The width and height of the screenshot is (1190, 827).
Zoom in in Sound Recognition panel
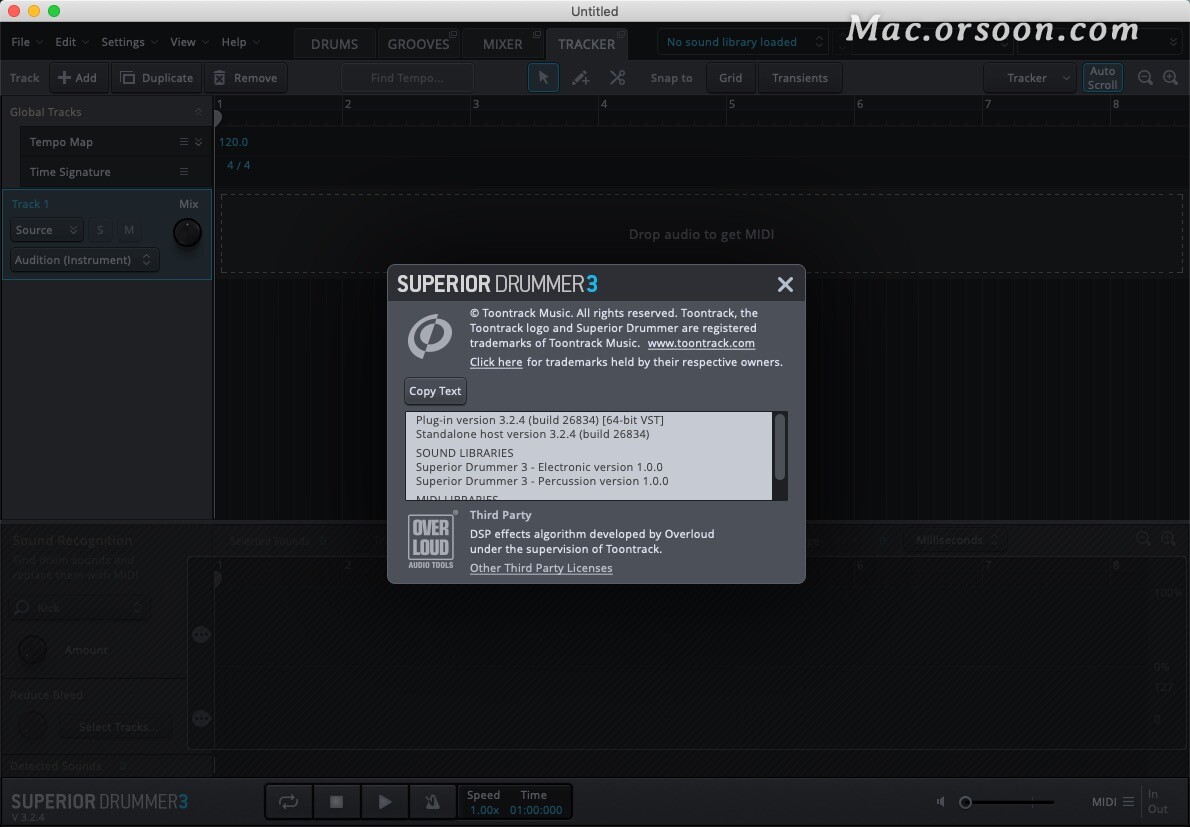click(x=1168, y=539)
